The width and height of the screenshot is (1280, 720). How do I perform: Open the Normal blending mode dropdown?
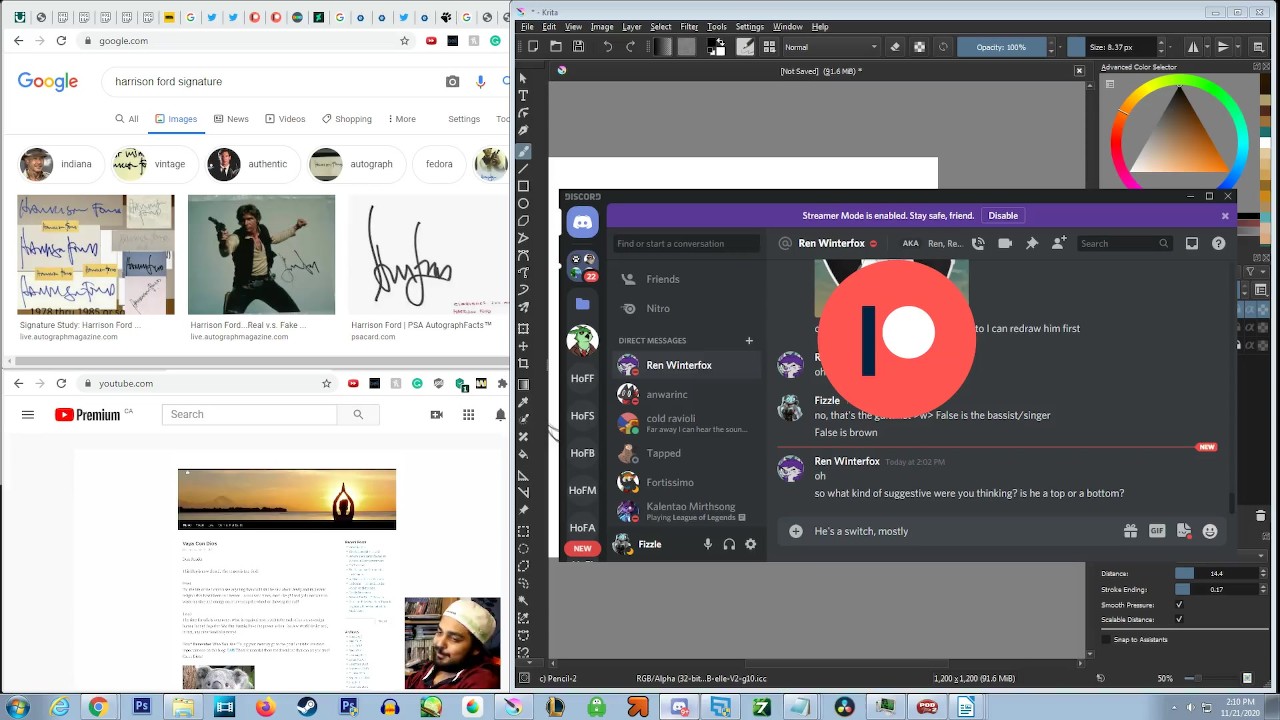point(830,47)
